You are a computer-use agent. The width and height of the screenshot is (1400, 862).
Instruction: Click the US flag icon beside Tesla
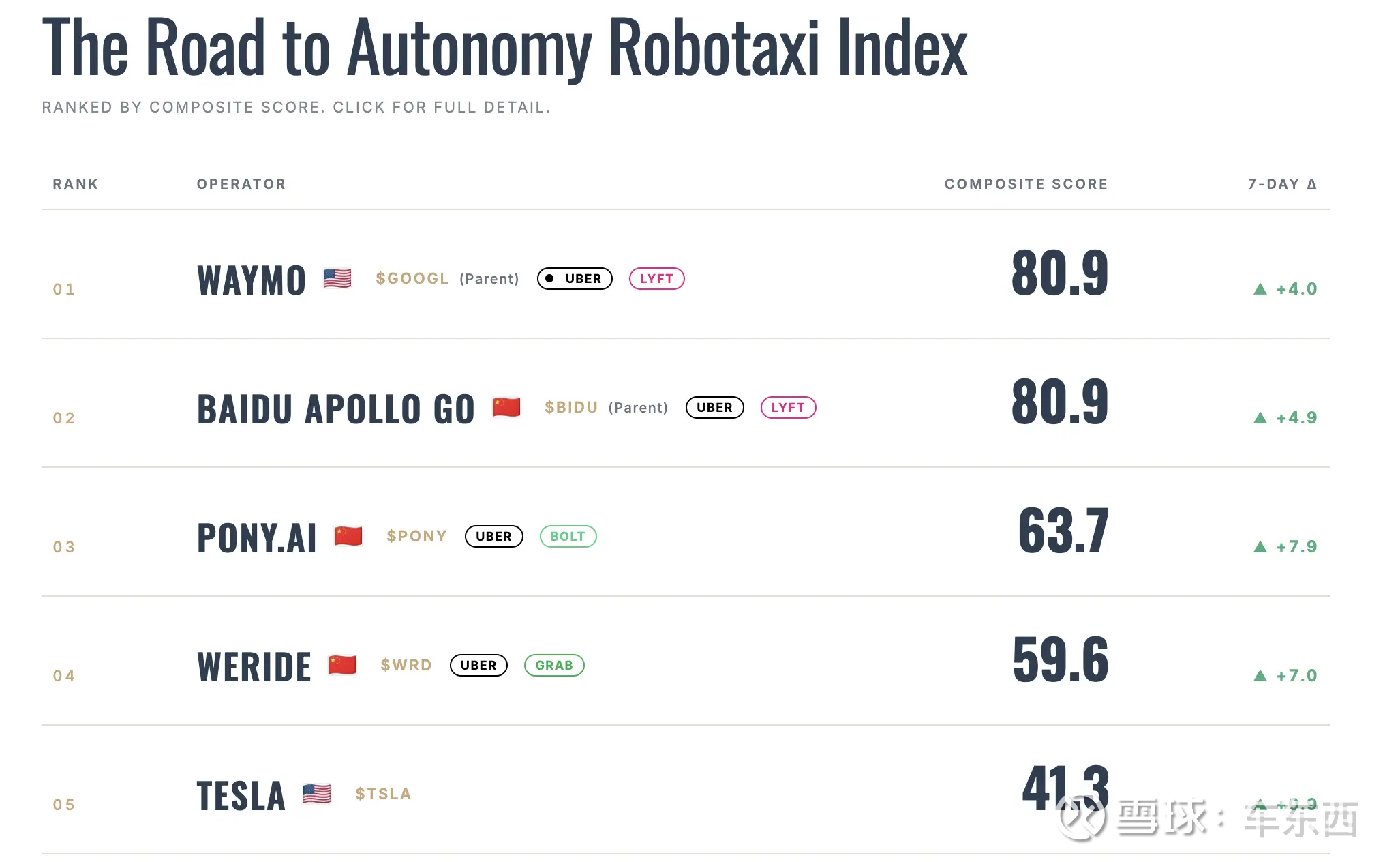tap(317, 794)
